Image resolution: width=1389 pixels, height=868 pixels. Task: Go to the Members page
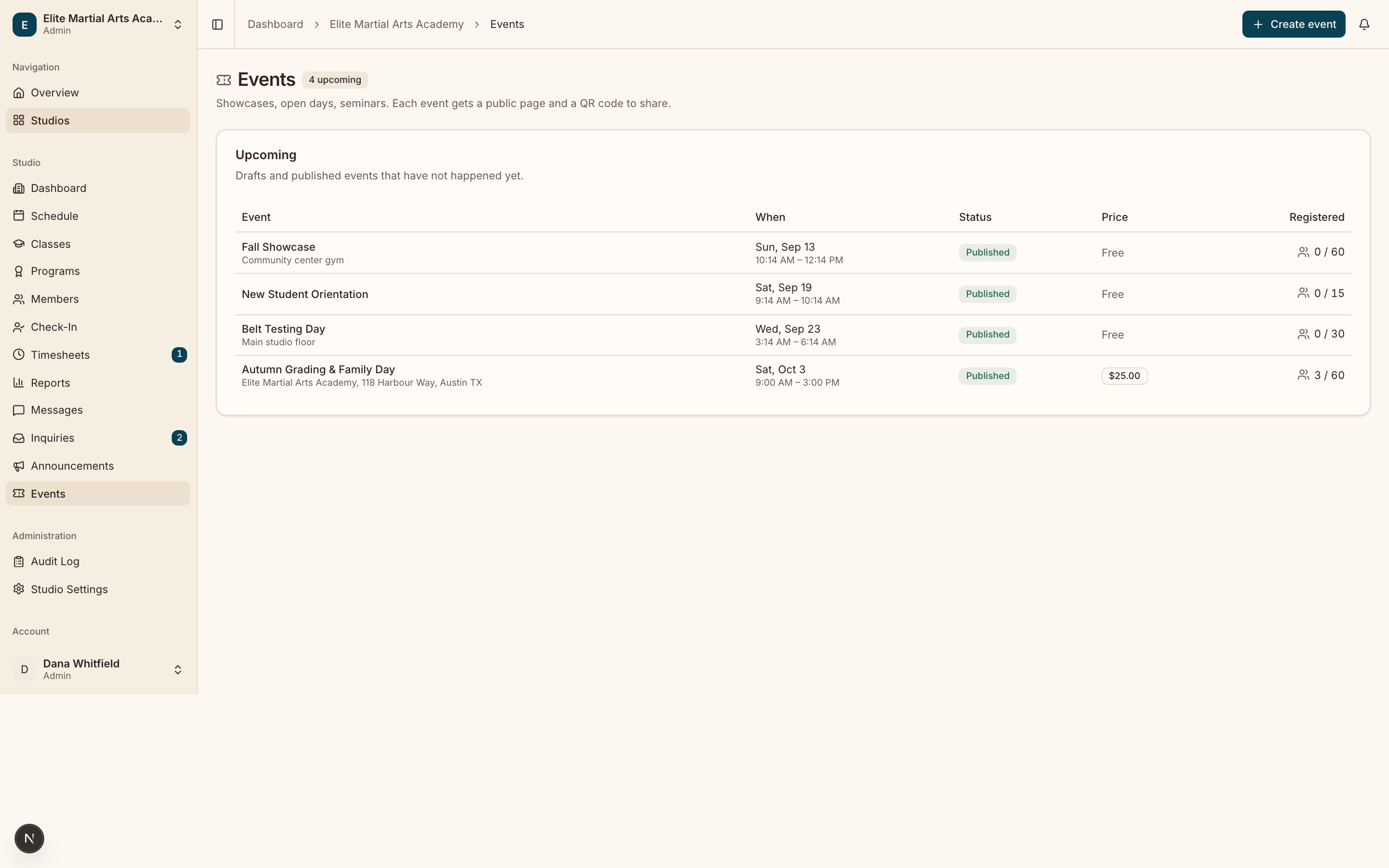pos(97,299)
